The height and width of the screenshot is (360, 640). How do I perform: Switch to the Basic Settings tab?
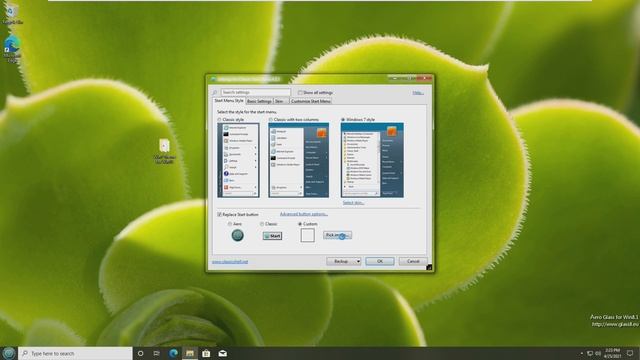click(259, 101)
